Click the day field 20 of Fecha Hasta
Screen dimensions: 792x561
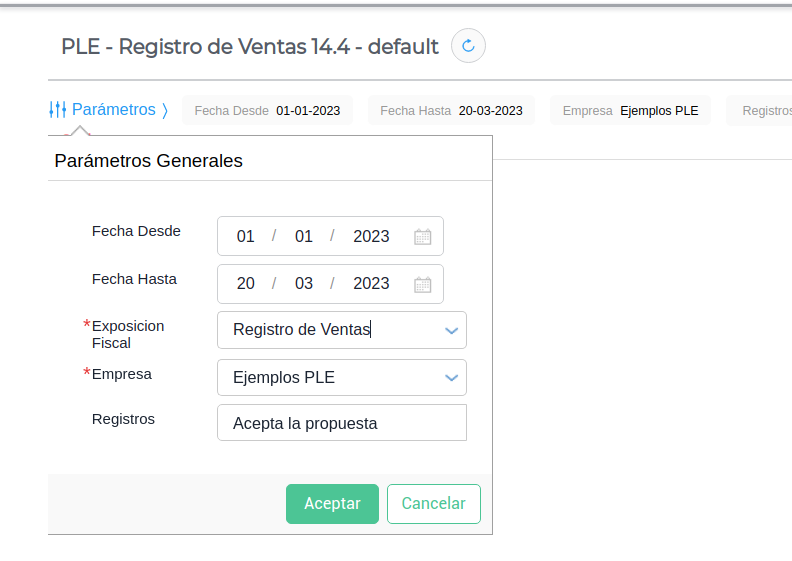(245, 284)
